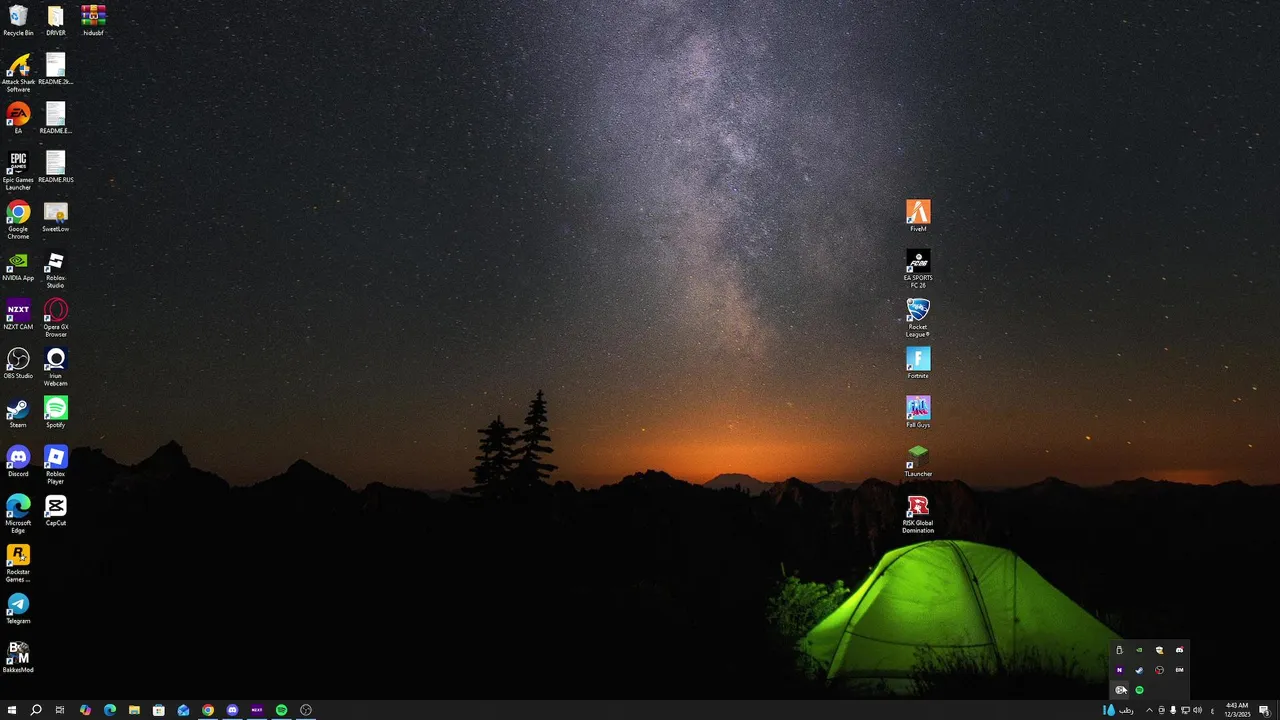The height and width of the screenshot is (720, 1280).
Task: Select CapCut desktop shortcut
Action: point(56,510)
